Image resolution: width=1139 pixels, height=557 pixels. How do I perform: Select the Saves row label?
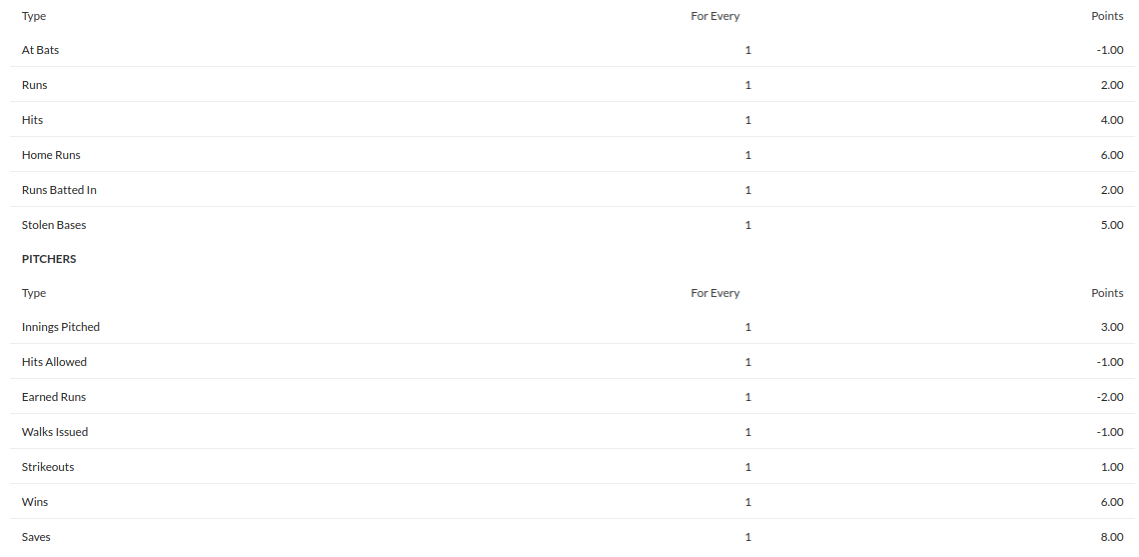click(36, 537)
